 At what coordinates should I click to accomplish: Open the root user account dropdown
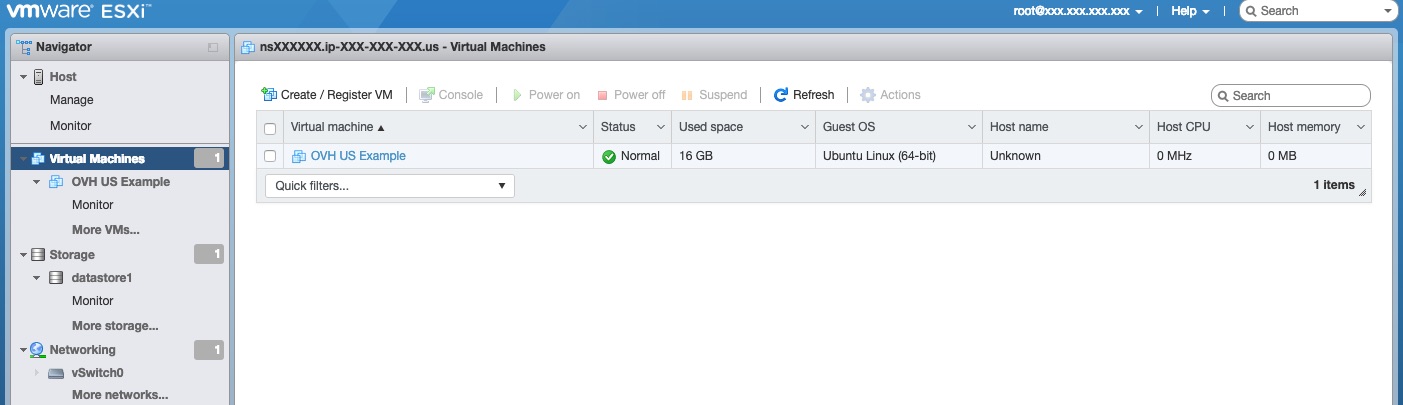[1077, 11]
